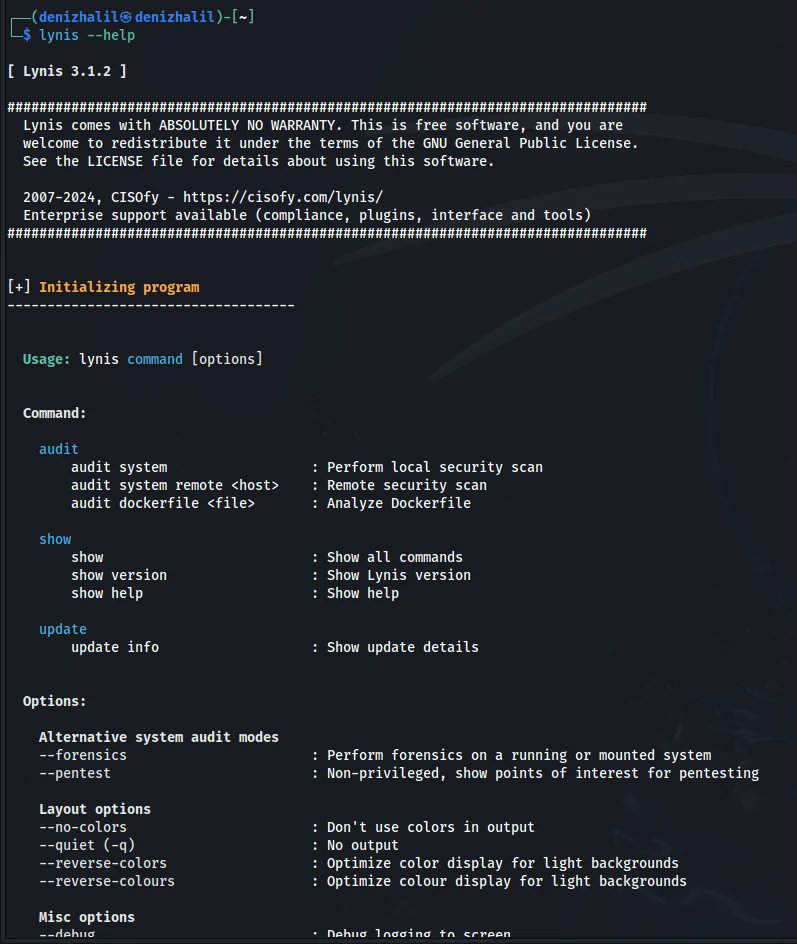Click the 'show help' entry
Screen dimensions: 797x944
(107, 594)
